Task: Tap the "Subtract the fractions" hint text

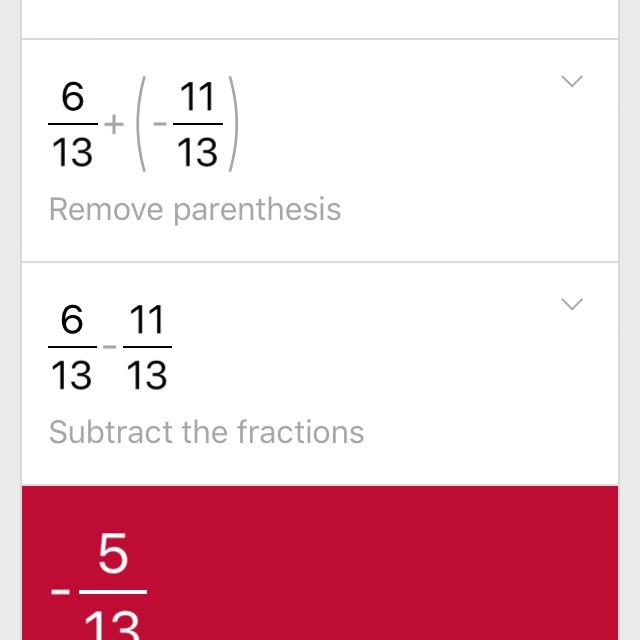Action: (x=206, y=432)
